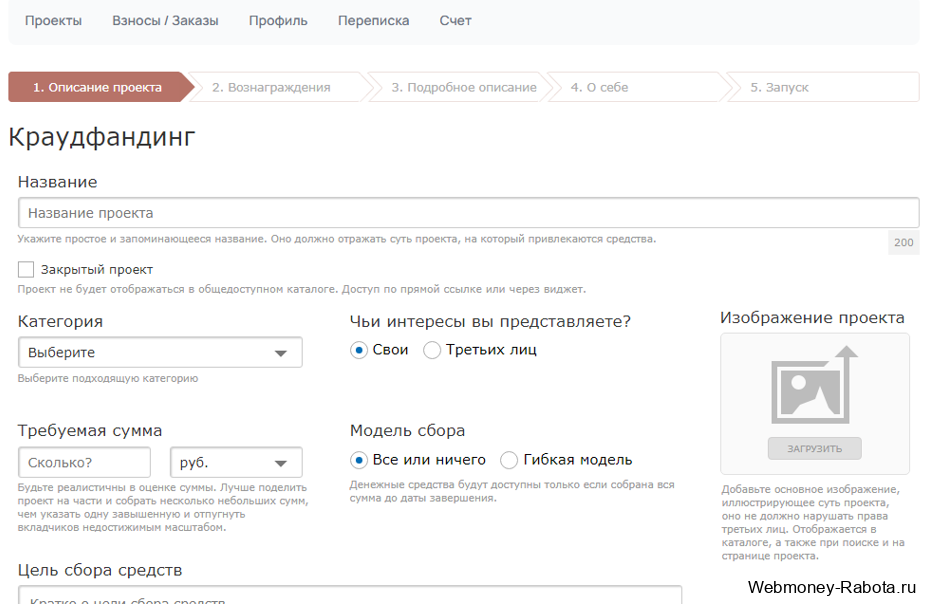Focus the Цель сбора средств text field
Screen dimensions: 925x605
(x=350, y=594)
